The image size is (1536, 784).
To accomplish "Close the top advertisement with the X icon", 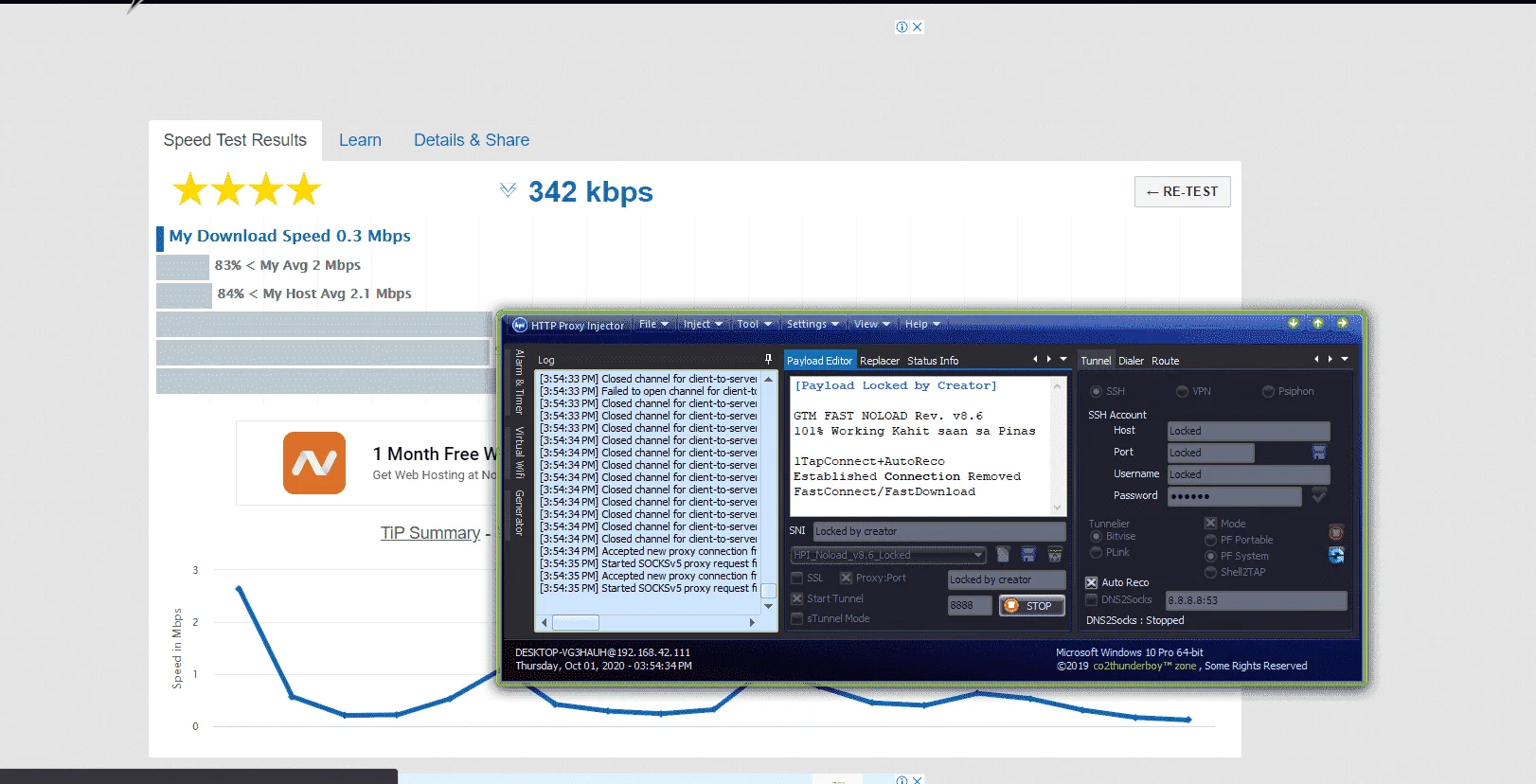I will tap(917, 27).
